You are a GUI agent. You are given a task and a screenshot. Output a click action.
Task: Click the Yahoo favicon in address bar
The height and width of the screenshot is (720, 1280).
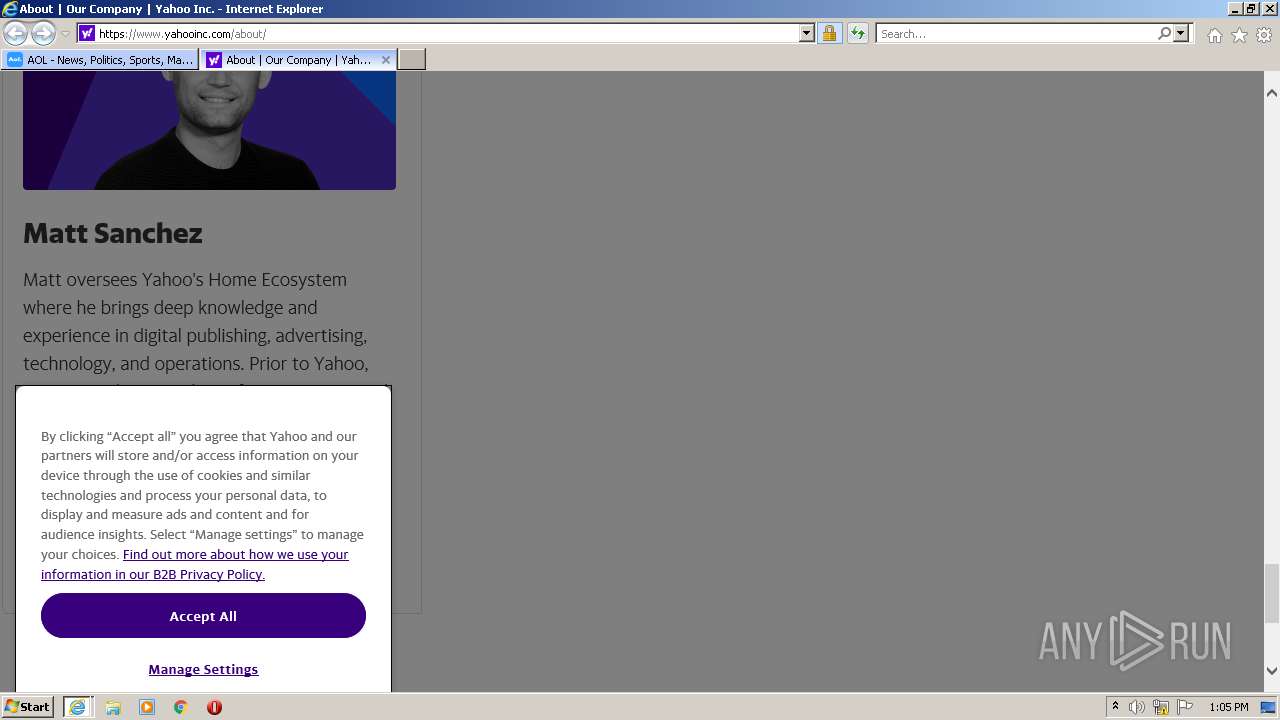point(87,33)
